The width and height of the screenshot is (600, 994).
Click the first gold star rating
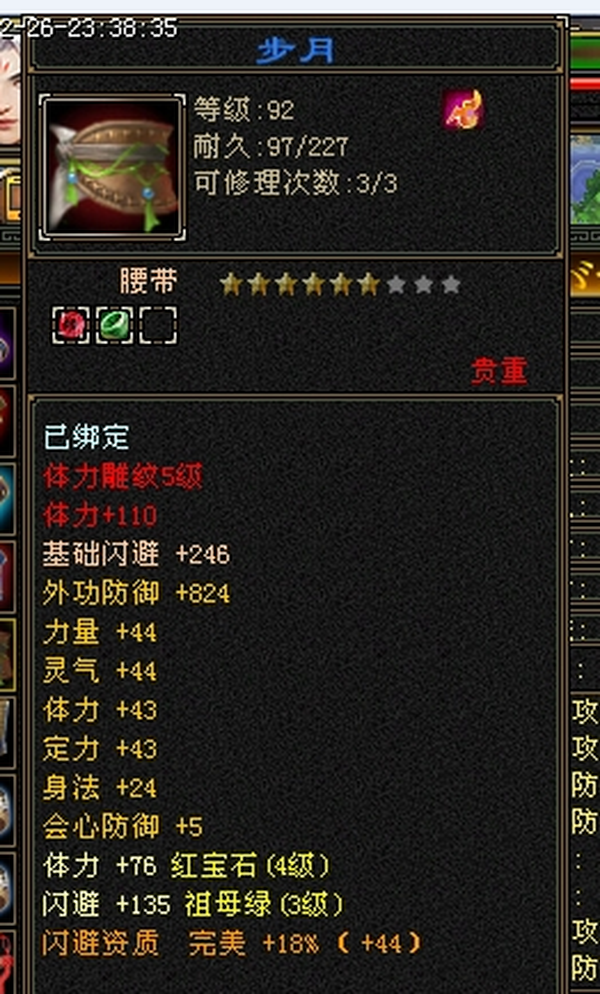pos(231,285)
